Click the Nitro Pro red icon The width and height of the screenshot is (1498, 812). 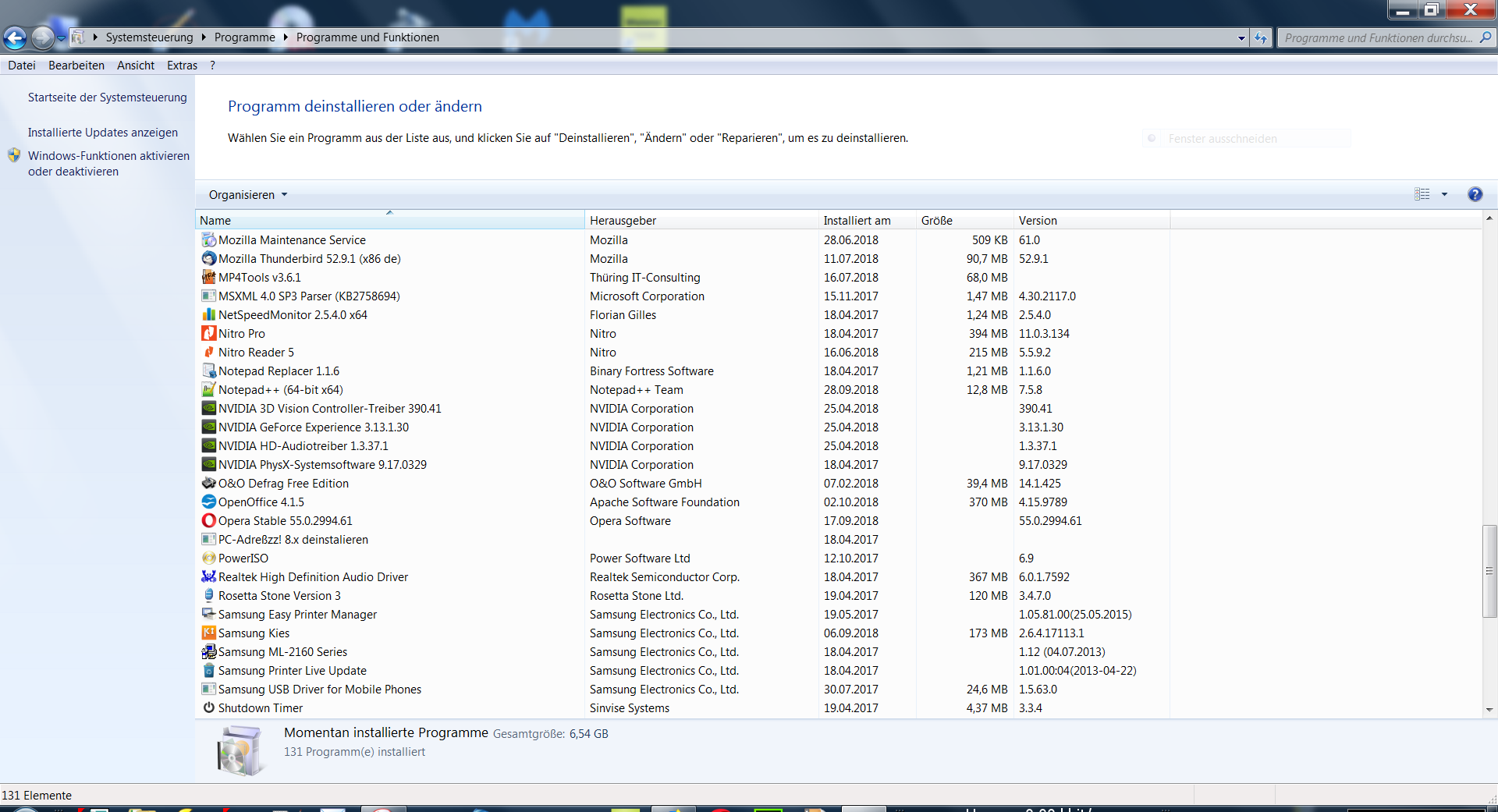(x=208, y=333)
